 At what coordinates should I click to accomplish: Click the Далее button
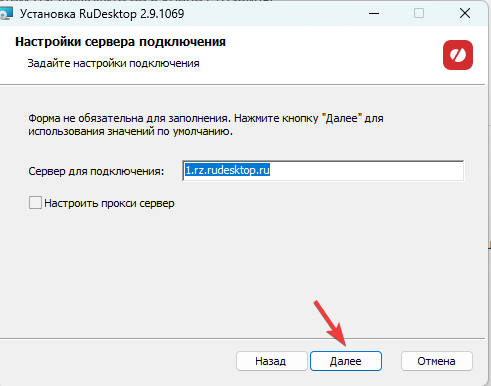[346, 361]
